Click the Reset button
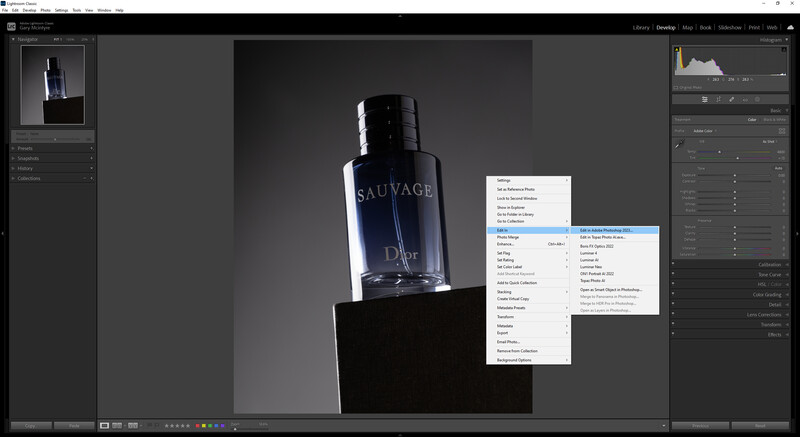 [760, 425]
